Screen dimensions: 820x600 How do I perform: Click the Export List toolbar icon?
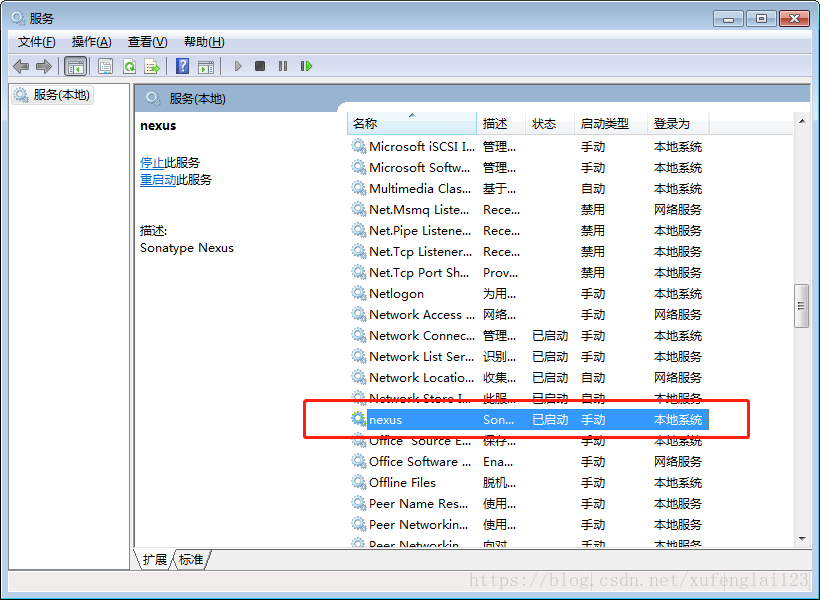pos(152,66)
